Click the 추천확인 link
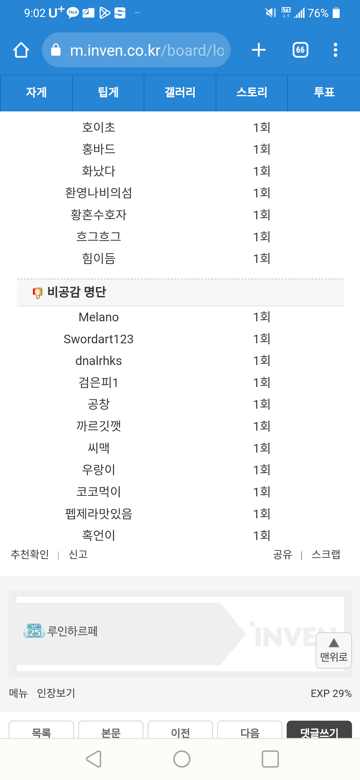The image size is (360, 780). pyautogui.click(x=30, y=555)
